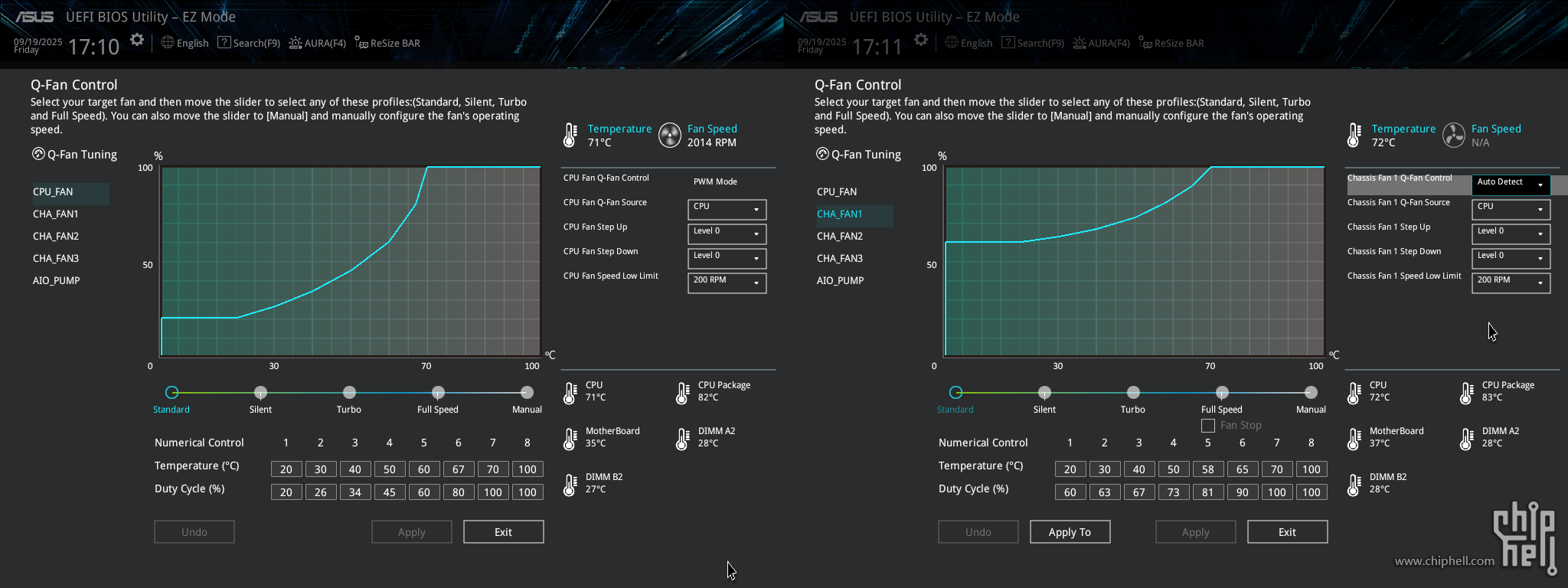Select Manual profile in left window
1568x588 pixels.
click(x=527, y=393)
